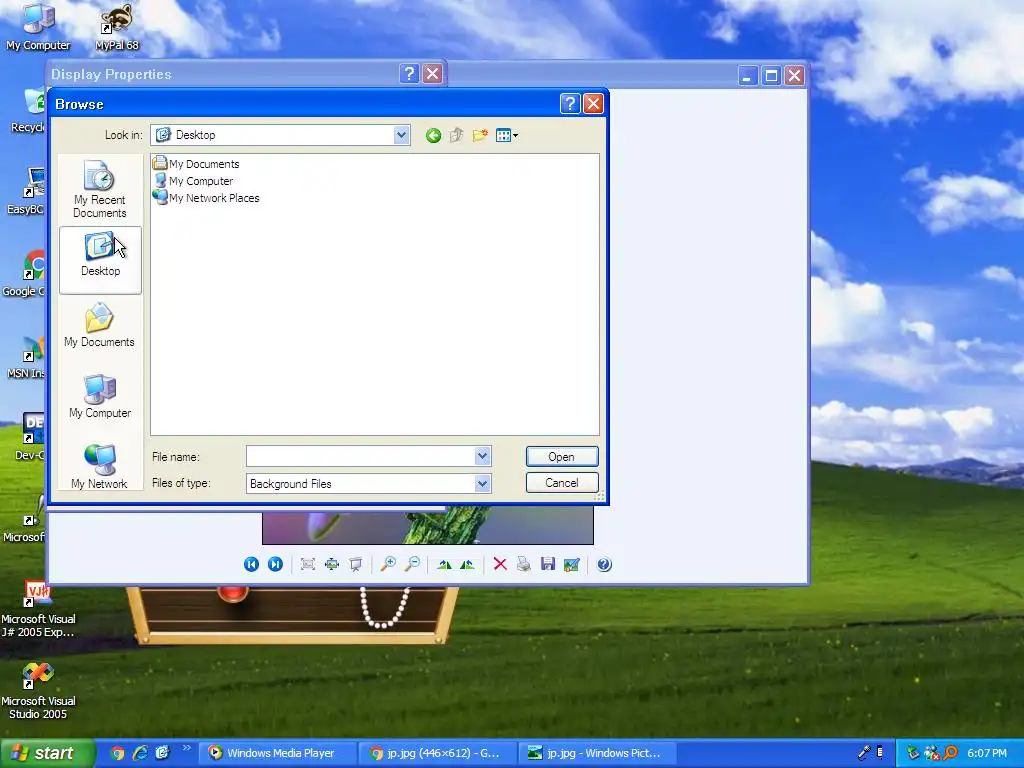Select Microsoft Visual Studio 2005 desktop icon
The width and height of the screenshot is (1024, 768).
pos(38,691)
